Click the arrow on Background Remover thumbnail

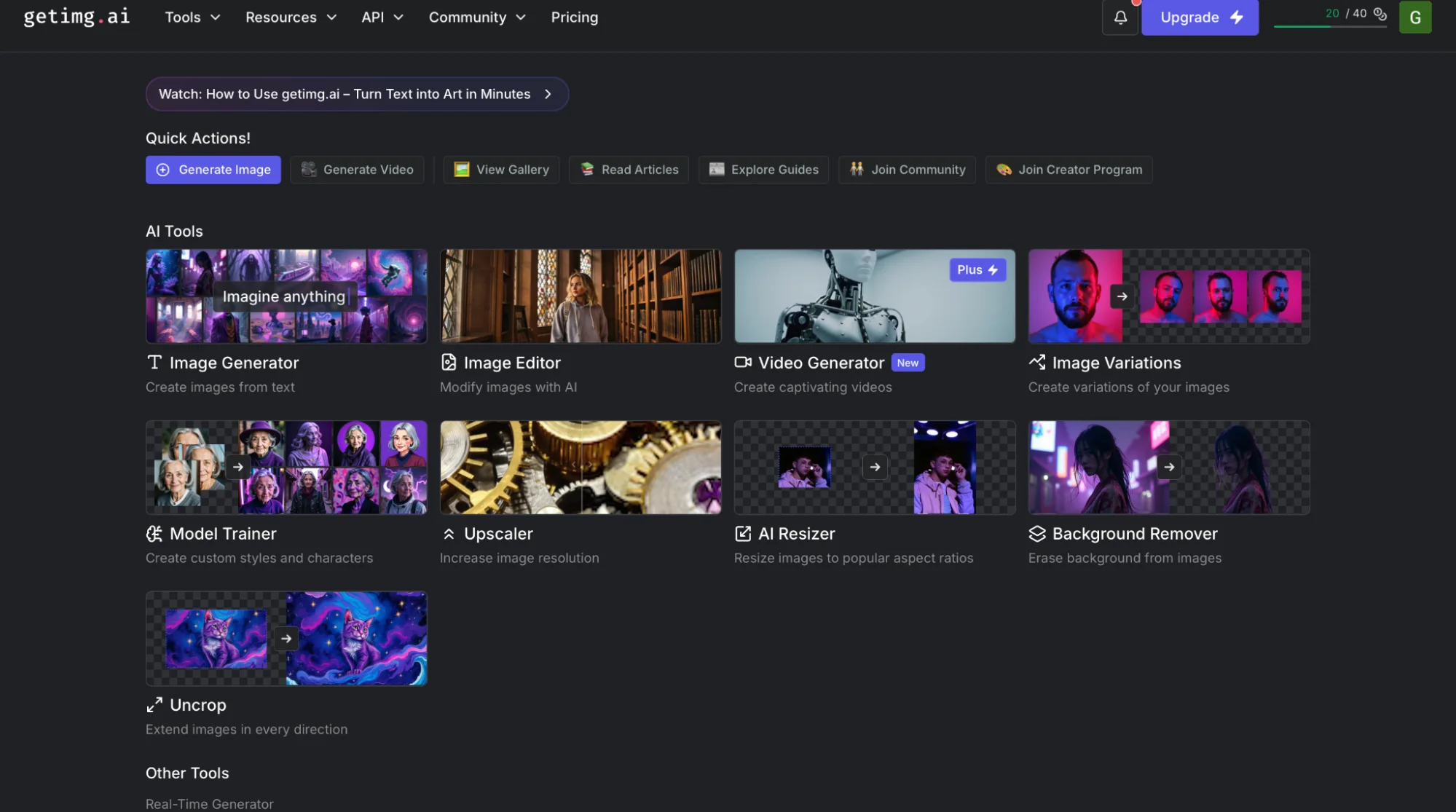click(1169, 467)
